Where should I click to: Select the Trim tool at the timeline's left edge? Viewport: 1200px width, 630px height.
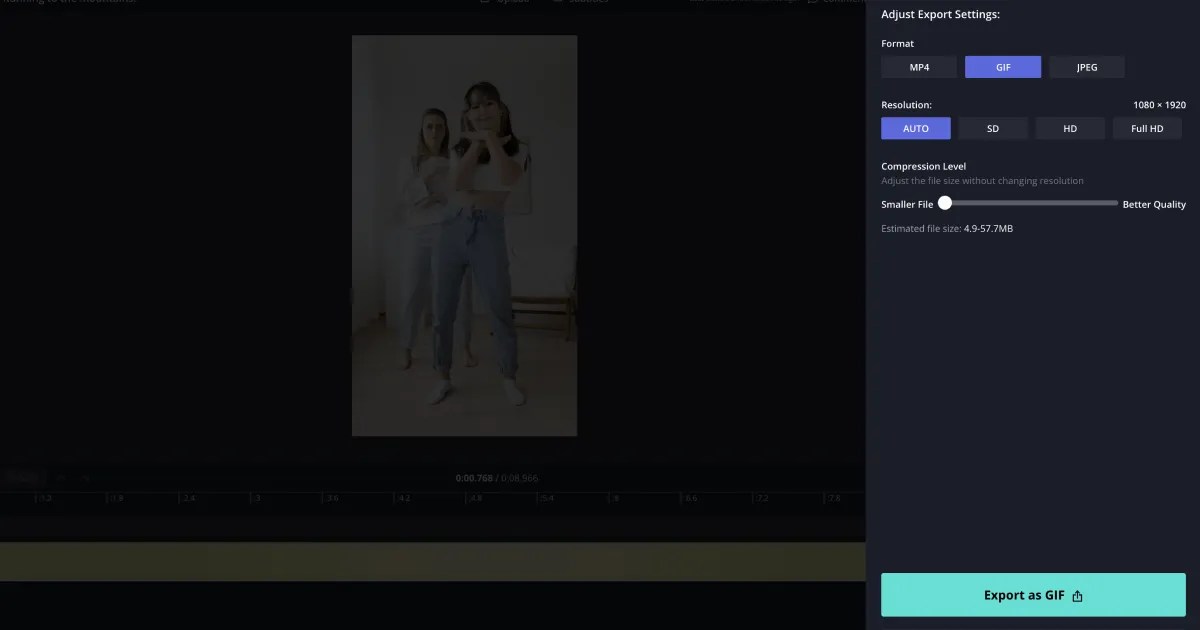coord(22,477)
